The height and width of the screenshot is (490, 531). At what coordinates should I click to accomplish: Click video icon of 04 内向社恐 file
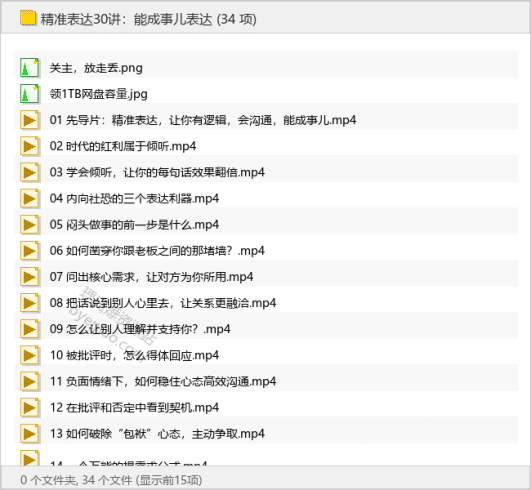click(x=29, y=198)
